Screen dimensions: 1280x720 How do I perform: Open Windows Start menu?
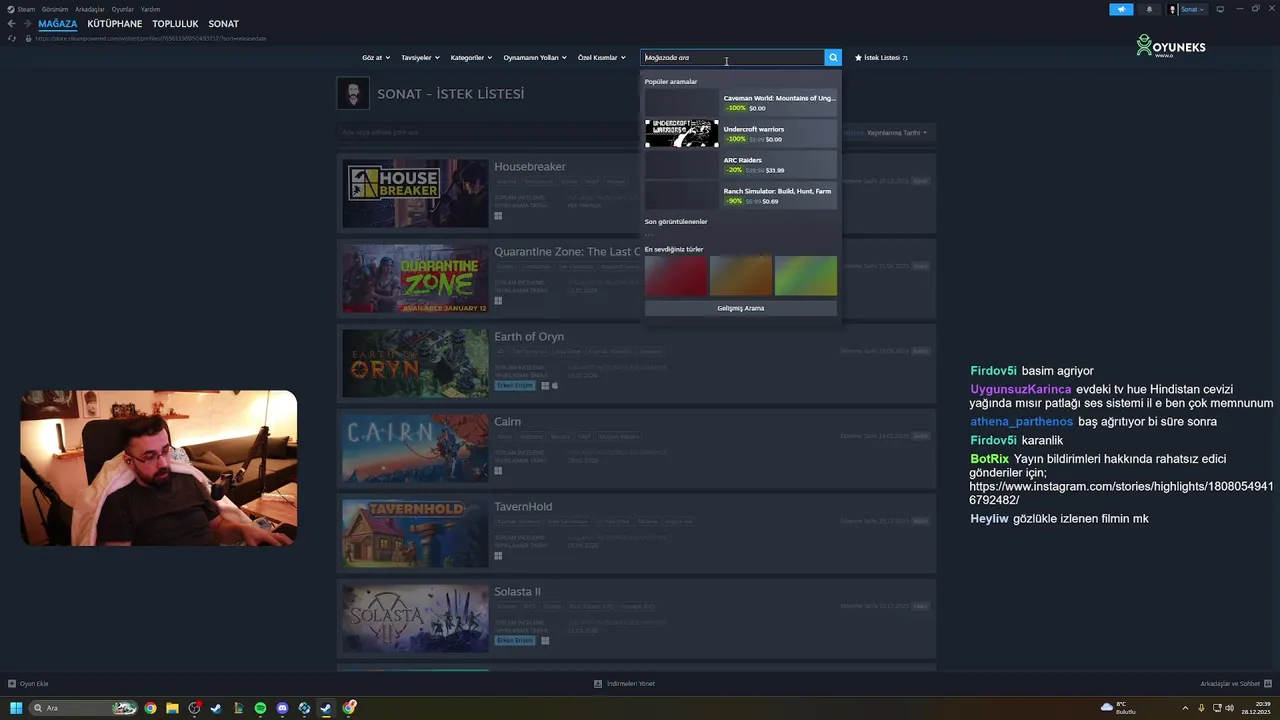[16, 708]
